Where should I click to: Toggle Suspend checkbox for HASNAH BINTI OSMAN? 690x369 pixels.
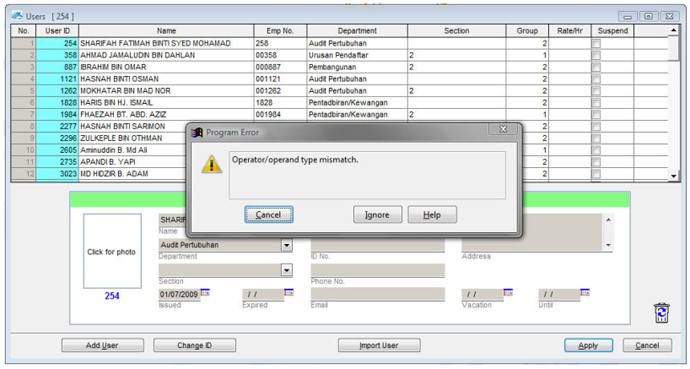click(x=596, y=79)
